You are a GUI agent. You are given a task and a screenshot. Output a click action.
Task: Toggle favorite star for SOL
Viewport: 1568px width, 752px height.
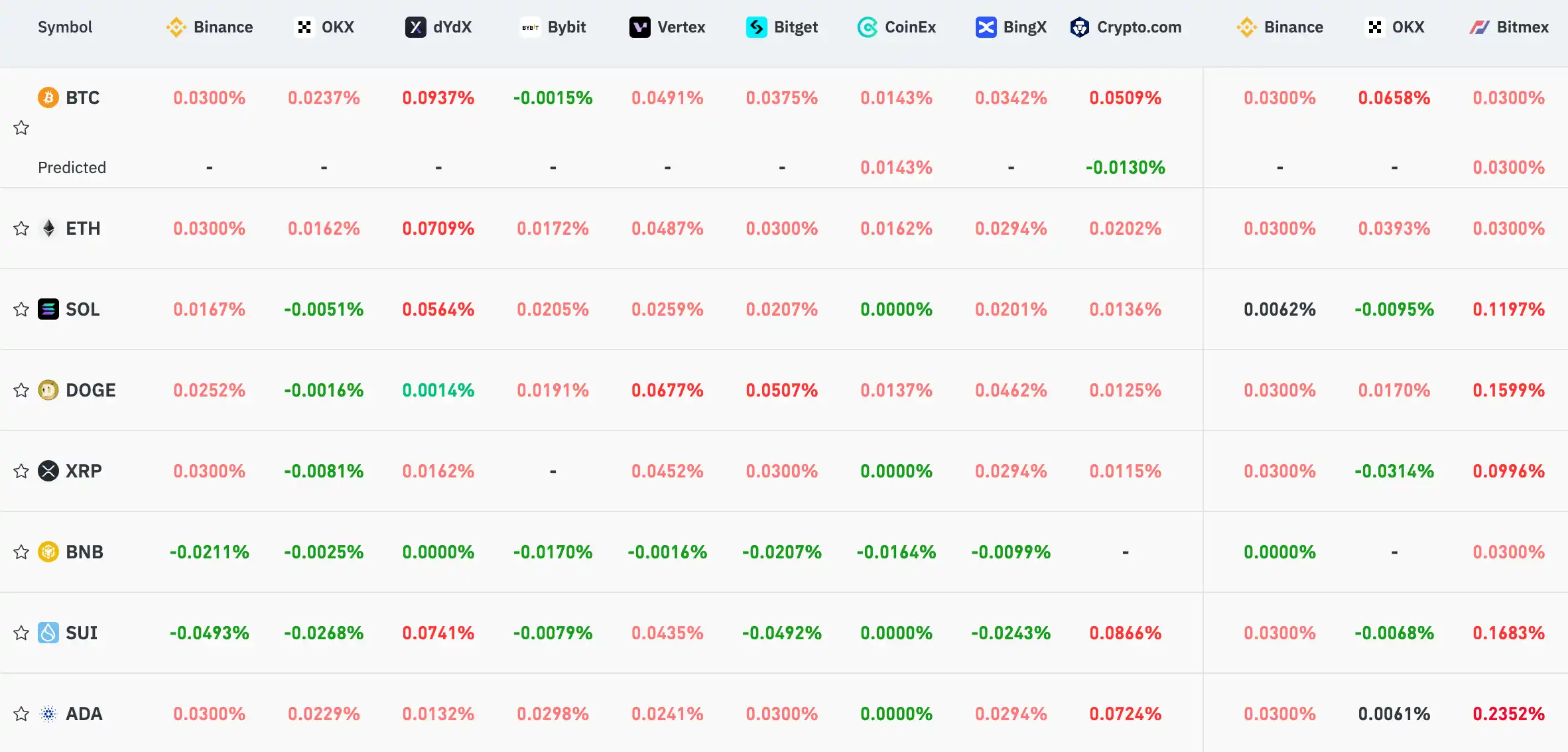click(x=21, y=310)
